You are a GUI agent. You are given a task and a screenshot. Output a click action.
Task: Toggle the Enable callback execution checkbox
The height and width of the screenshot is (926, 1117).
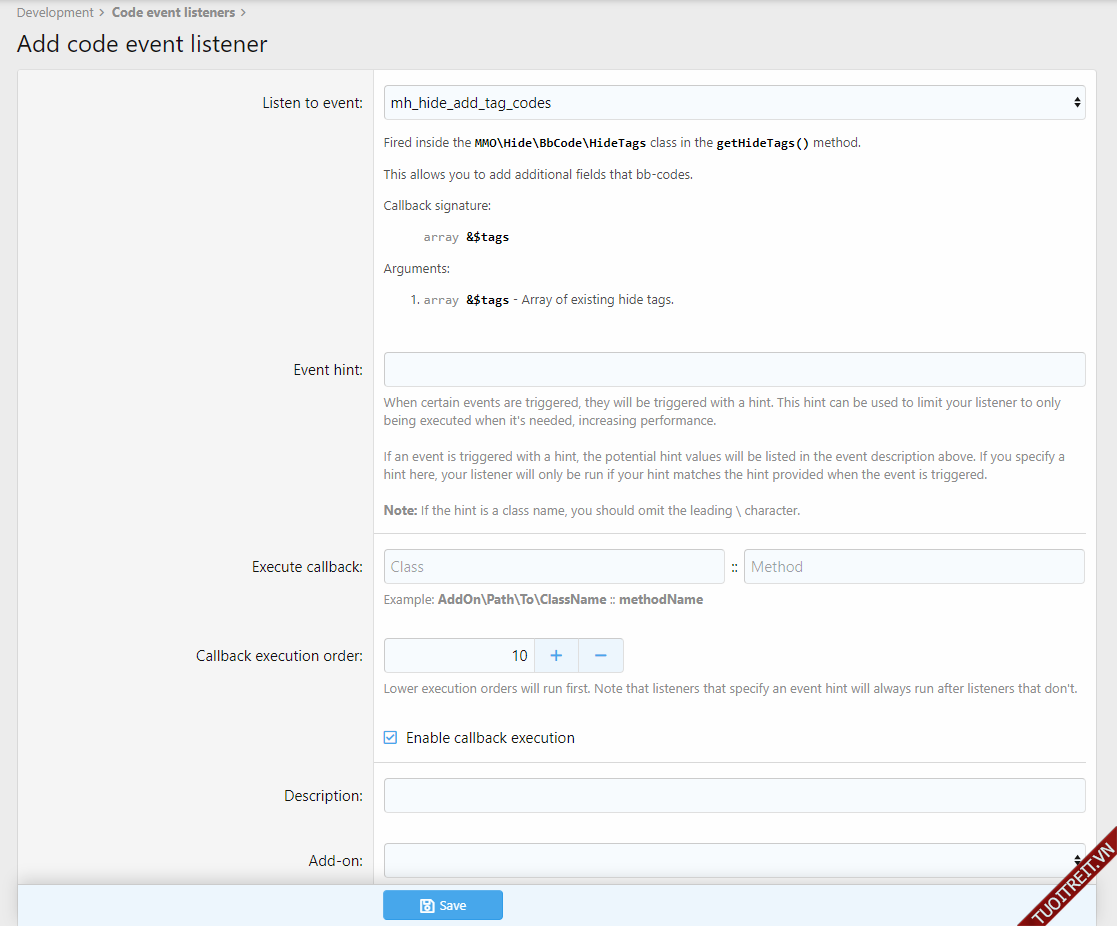(x=391, y=738)
